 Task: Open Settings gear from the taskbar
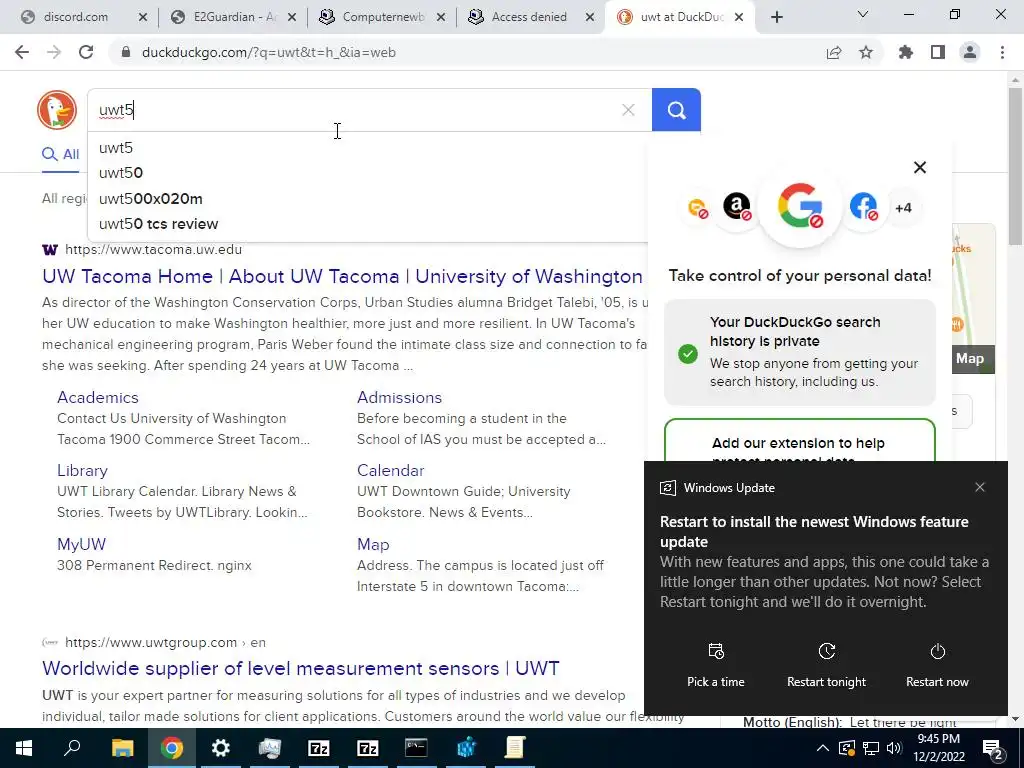click(x=221, y=748)
